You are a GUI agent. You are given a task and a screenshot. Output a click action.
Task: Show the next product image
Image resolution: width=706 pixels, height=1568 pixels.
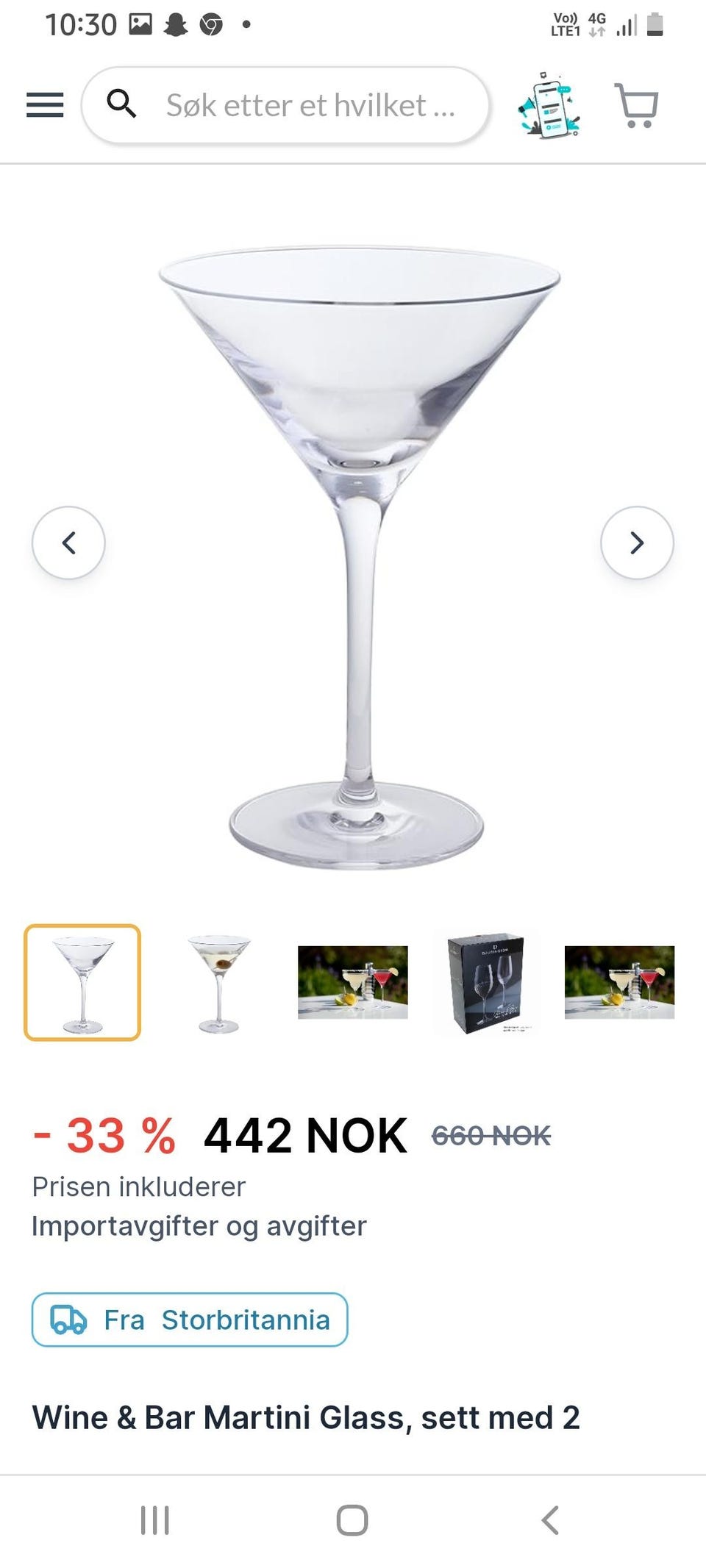[x=637, y=543]
